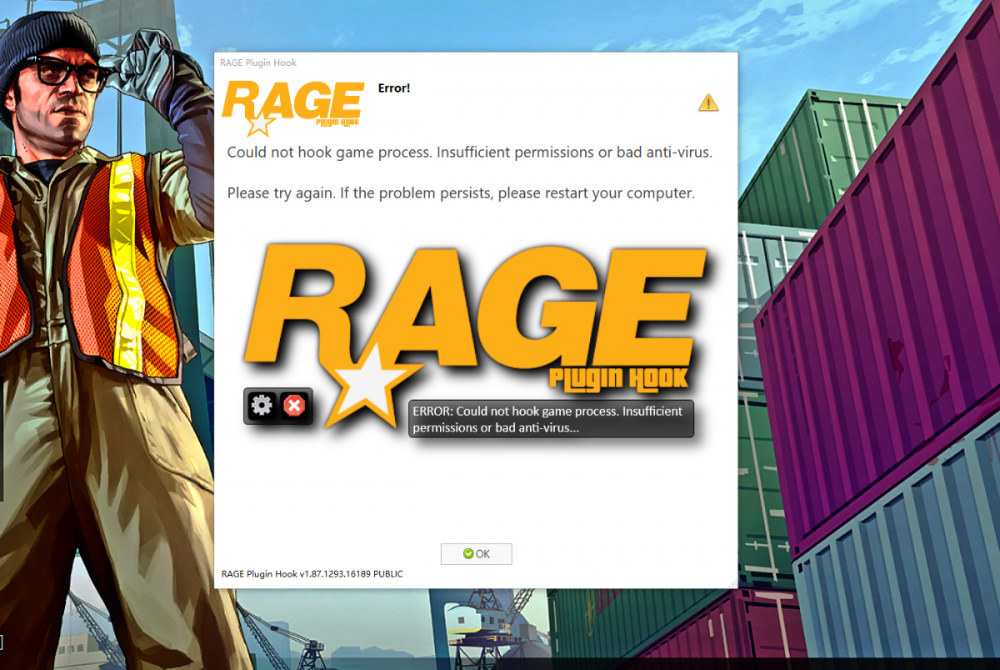
Task: Click the large RAGE Plugin Hook splash logo
Action: coord(476,334)
